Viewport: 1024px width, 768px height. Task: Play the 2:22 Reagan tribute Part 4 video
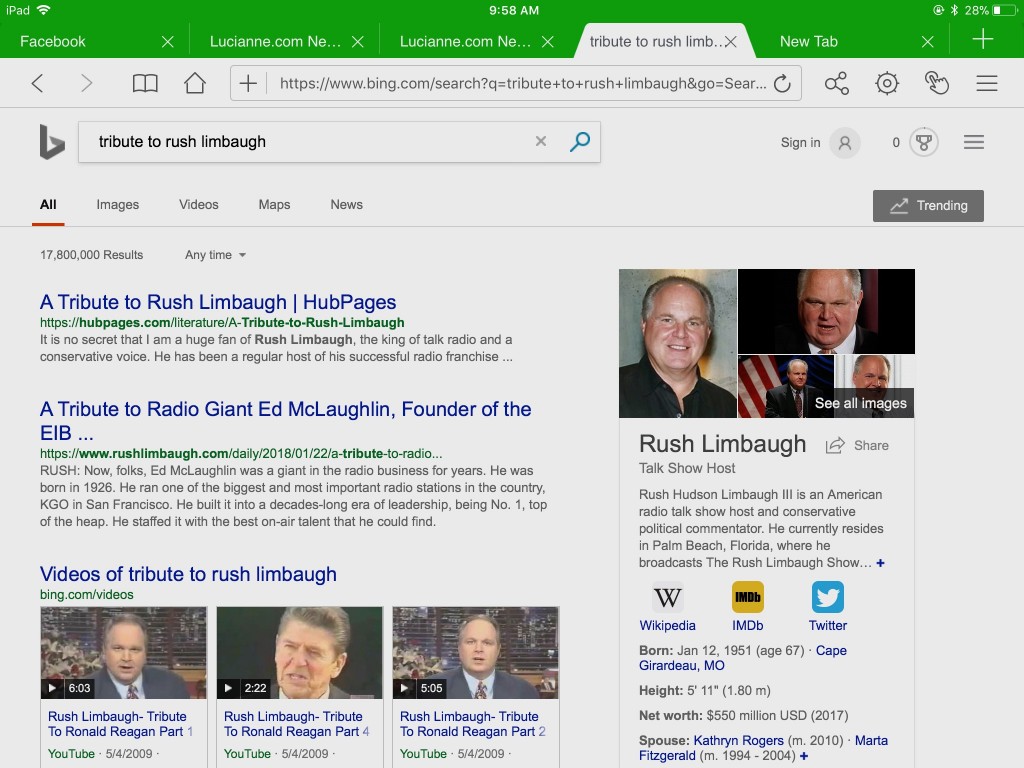click(300, 652)
